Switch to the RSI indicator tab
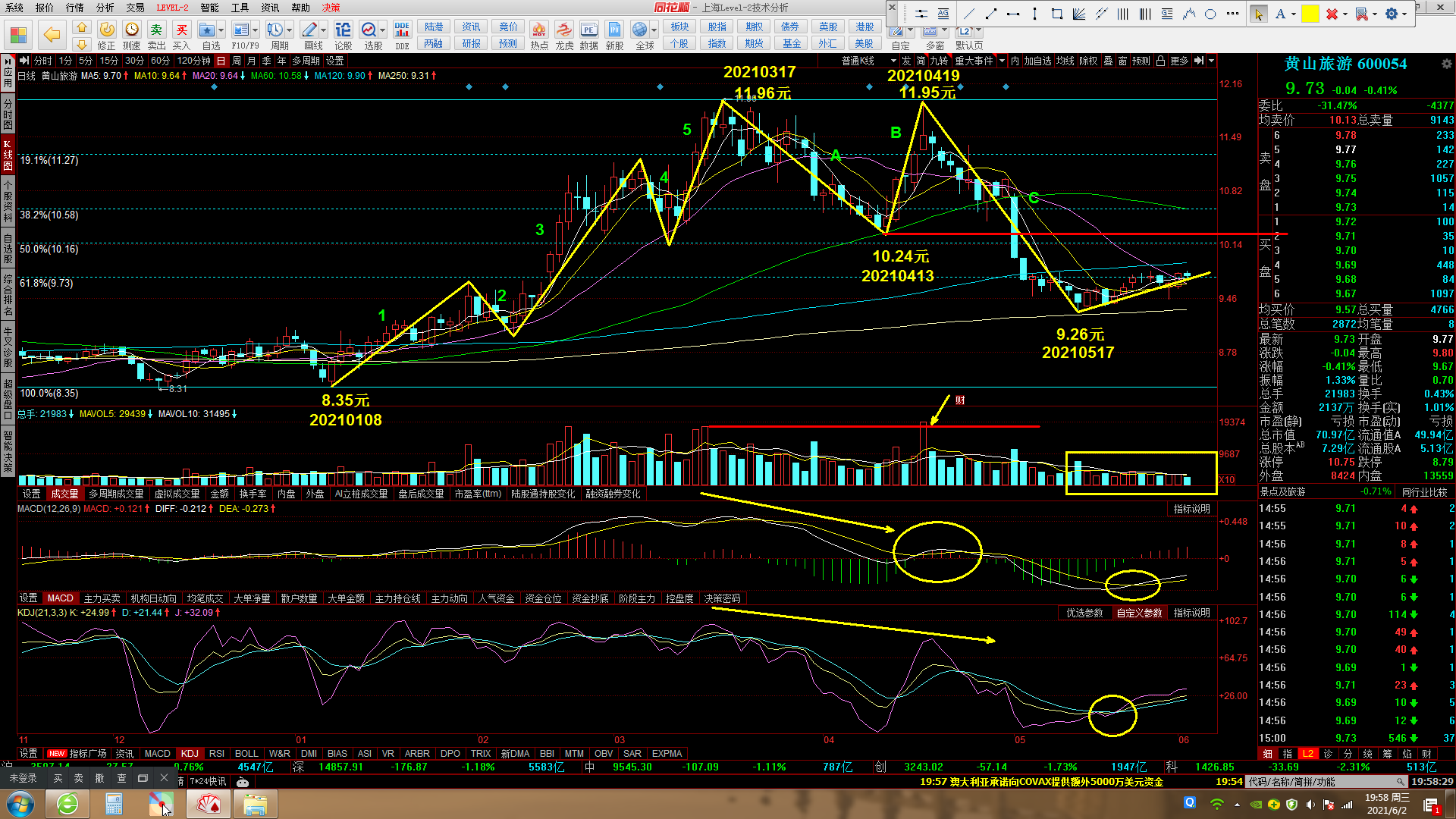This screenshot has width=1456, height=819. tap(216, 753)
